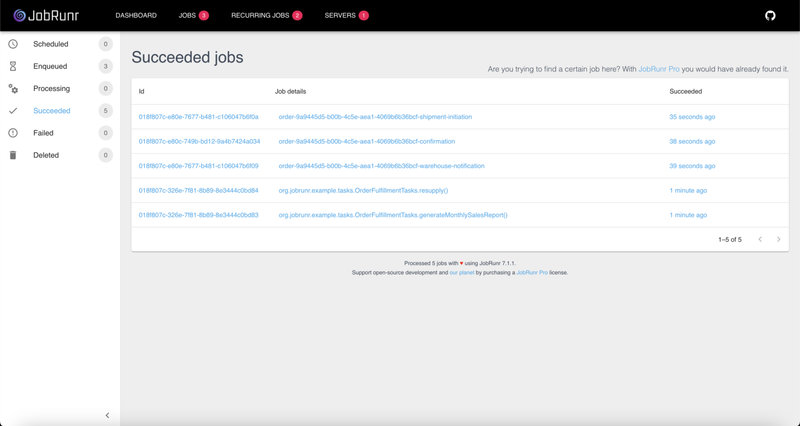
Task: Click the Enqueued hourglass icon
Action: (x=13, y=66)
